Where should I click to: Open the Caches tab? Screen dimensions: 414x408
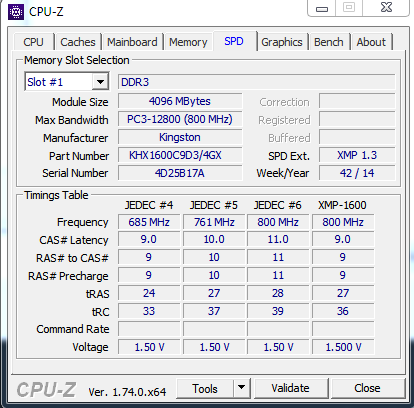coord(78,42)
